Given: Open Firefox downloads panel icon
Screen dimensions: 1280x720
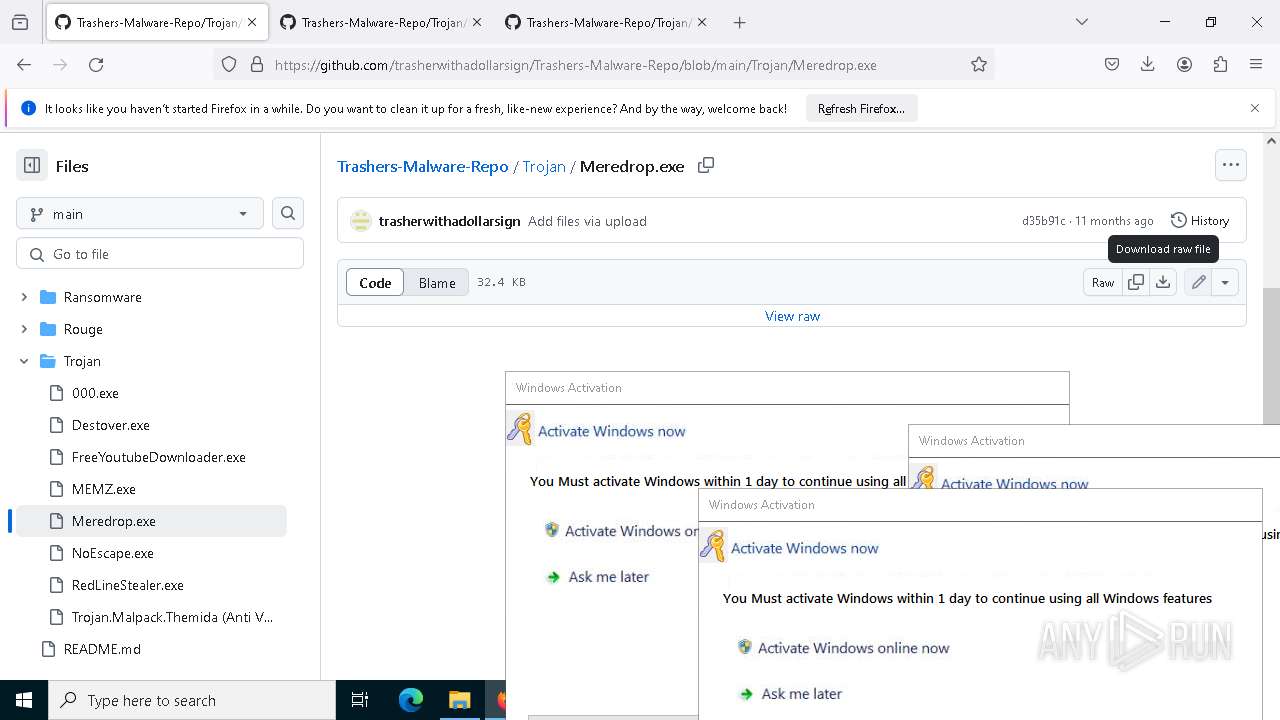Looking at the screenshot, I should coord(1148,64).
